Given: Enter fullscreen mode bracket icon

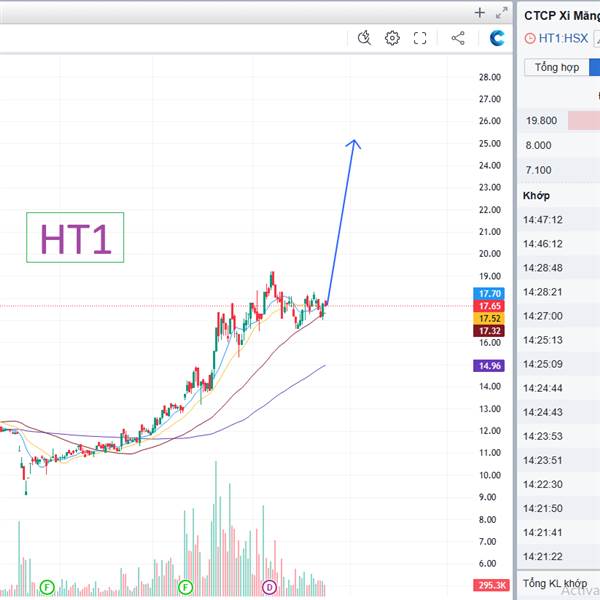Looking at the screenshot, I should click(x=420, y=38).
